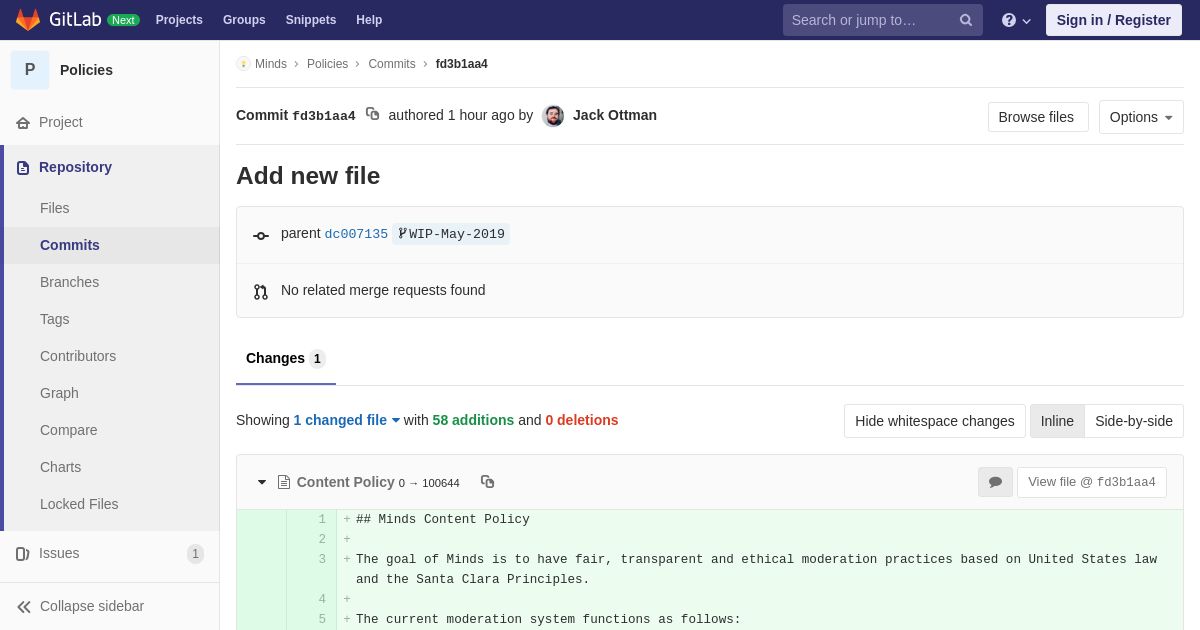Open parent commit dc007135 link

coord(356,234)
